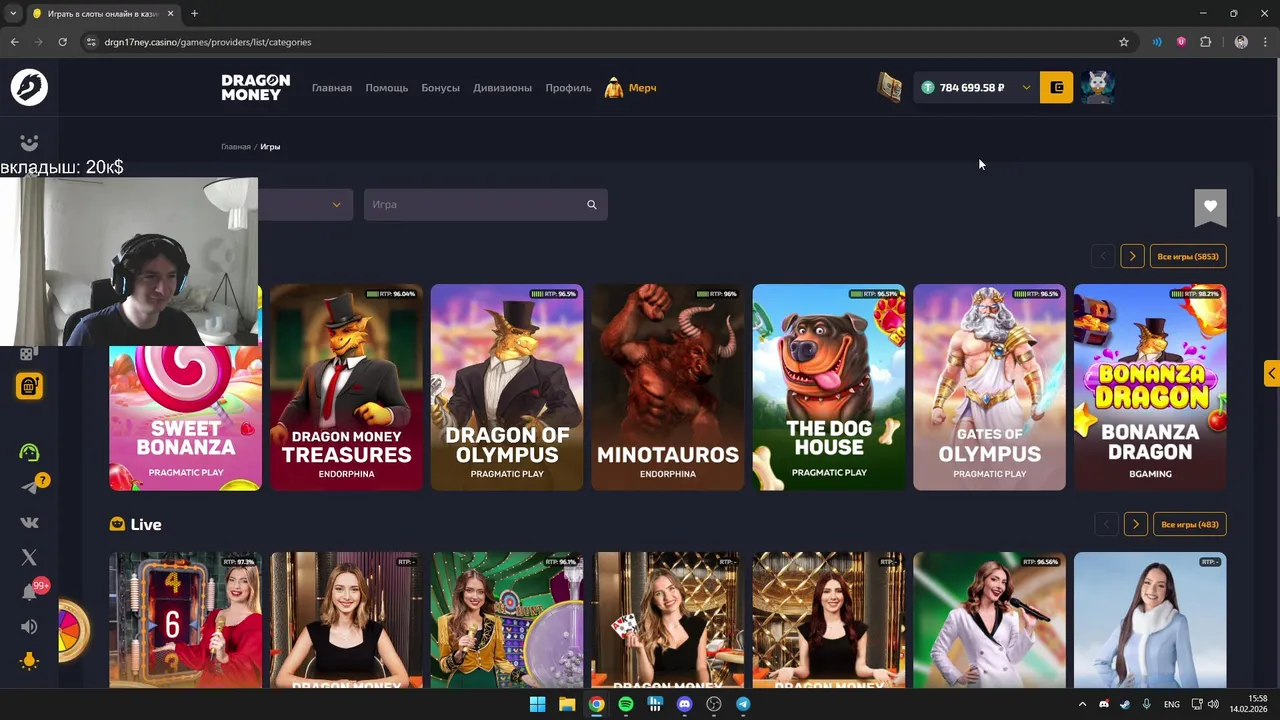Image resolution: width=1280 pixels, height=720 pixels.
Task: Focus the Игра search input field
Action: pos(486,205)
